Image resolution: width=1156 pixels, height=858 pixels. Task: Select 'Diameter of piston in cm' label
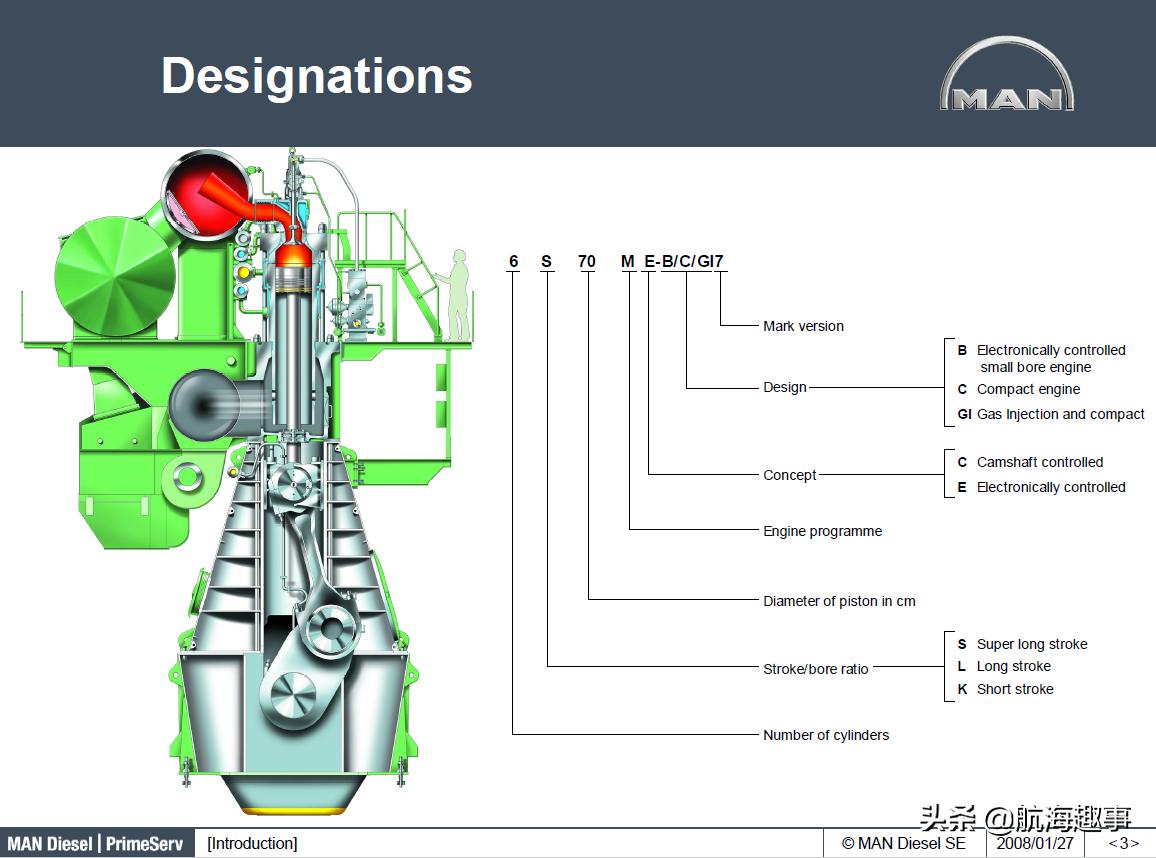click(x=840, y=601)
